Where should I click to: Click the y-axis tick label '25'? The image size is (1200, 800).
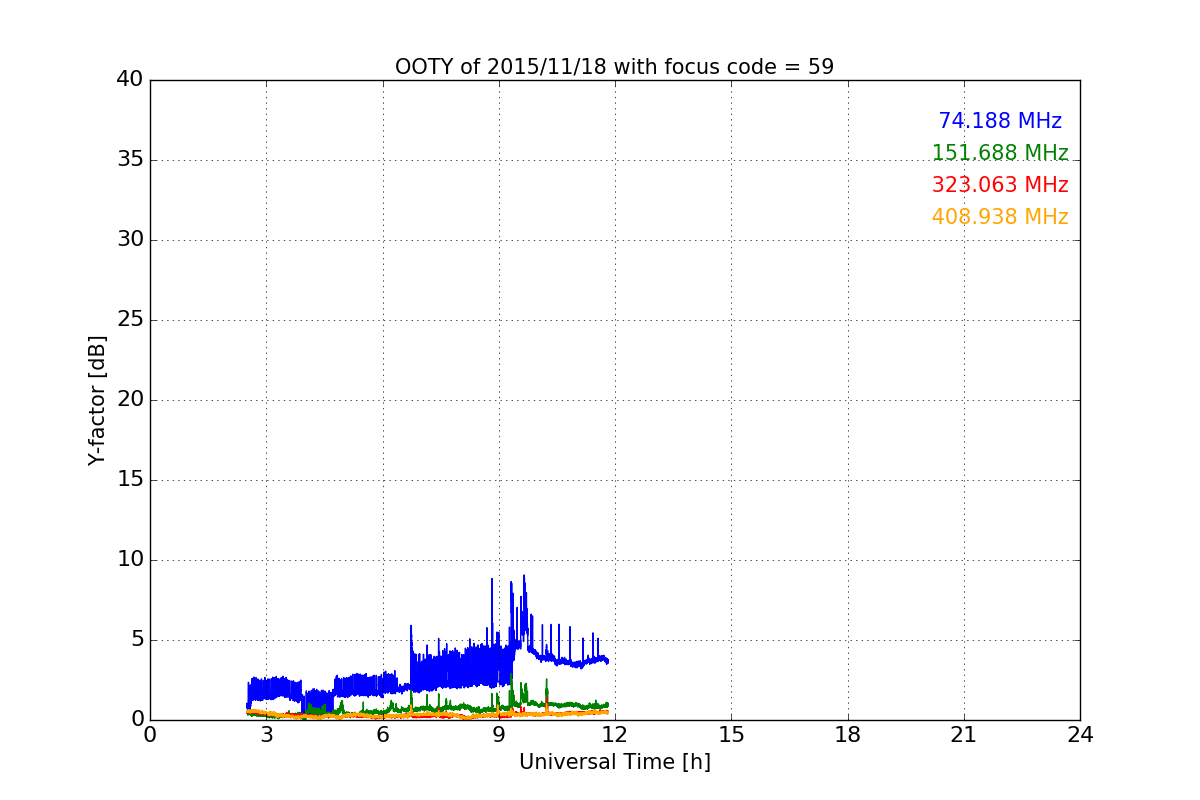[130, 320]
